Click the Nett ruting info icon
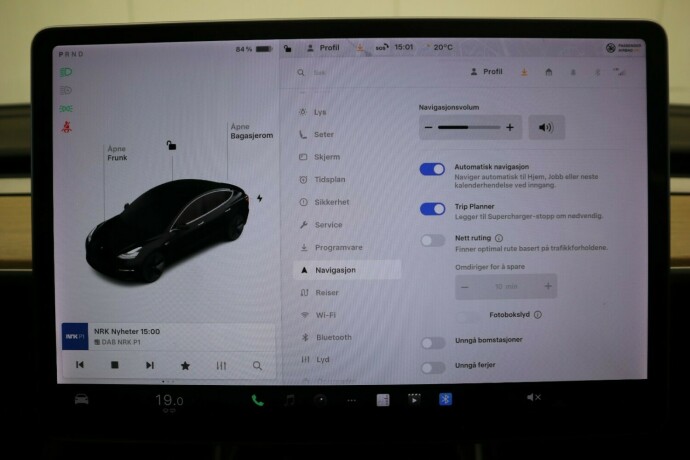Viewport: 690px width, 460px height. [x=499, y=238]
